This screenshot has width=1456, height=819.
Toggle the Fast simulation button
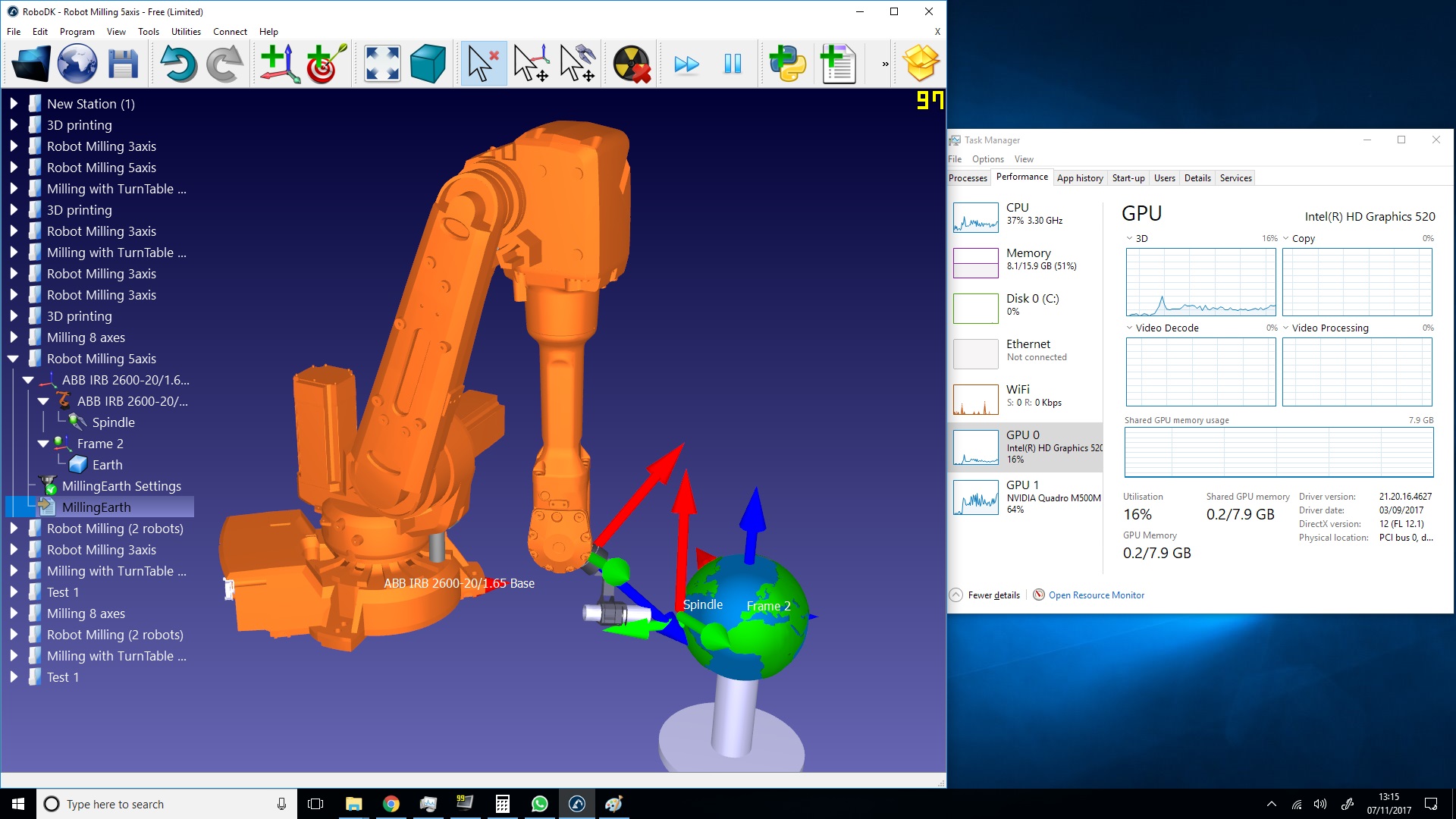[x=686, y=64]
